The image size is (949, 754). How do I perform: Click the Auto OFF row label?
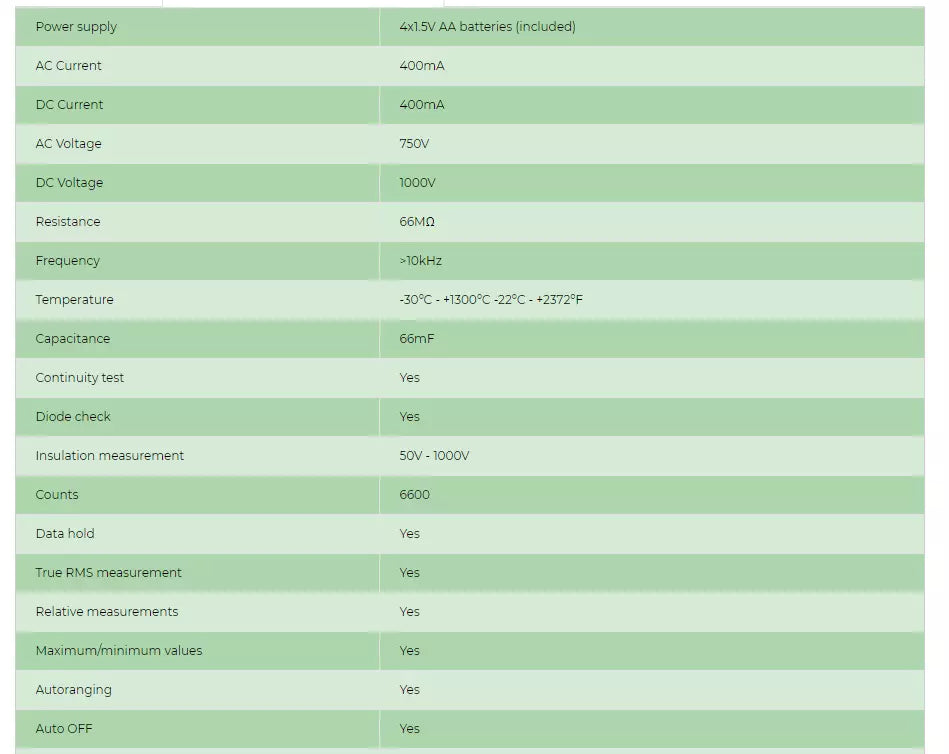(64, 729)
